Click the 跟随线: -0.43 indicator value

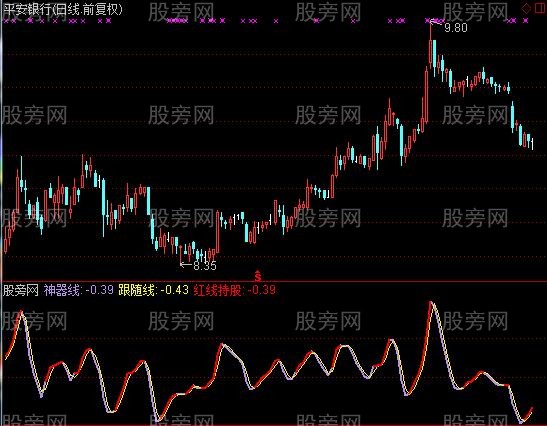pos(153,290)
